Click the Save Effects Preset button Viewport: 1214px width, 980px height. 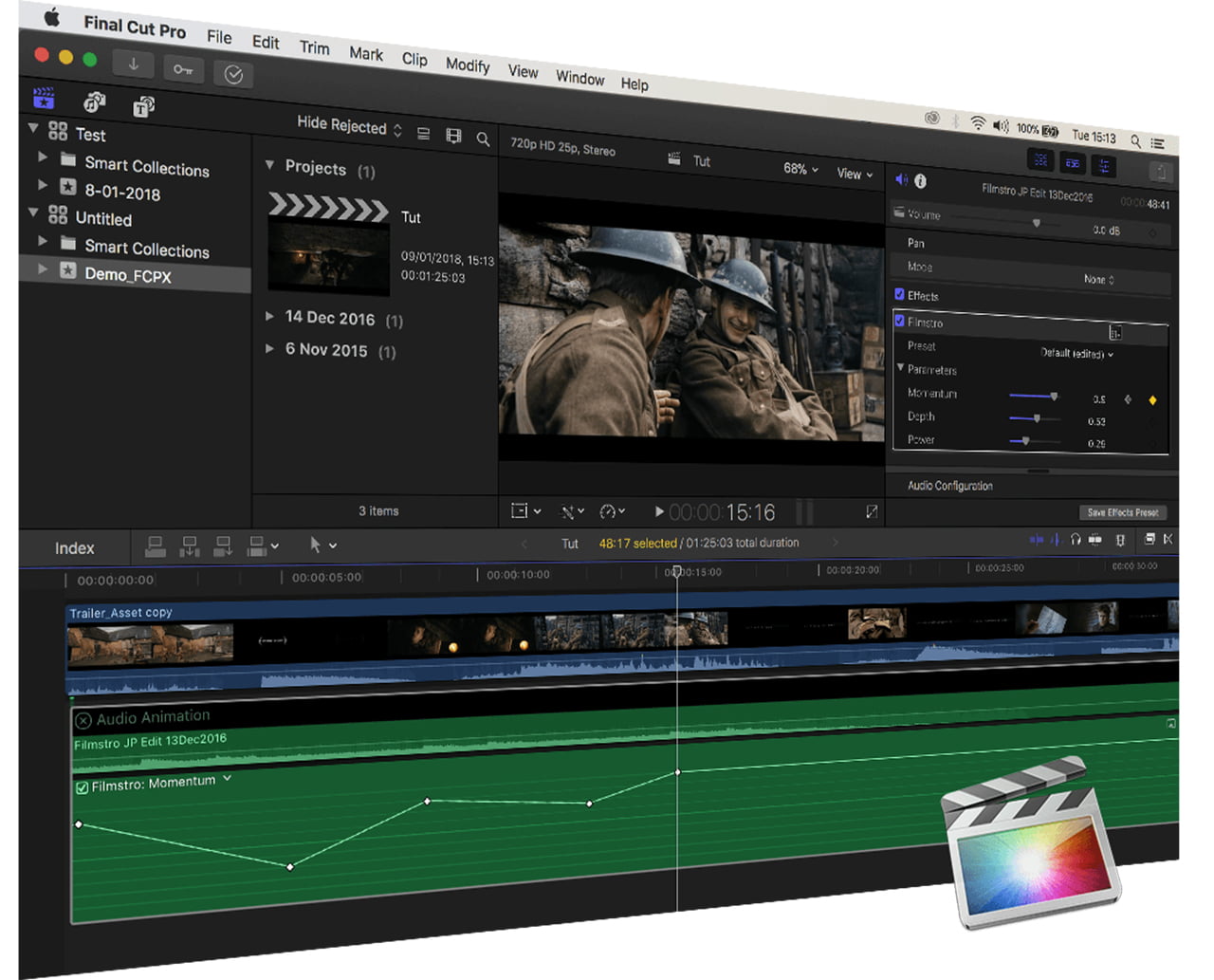1123,511
